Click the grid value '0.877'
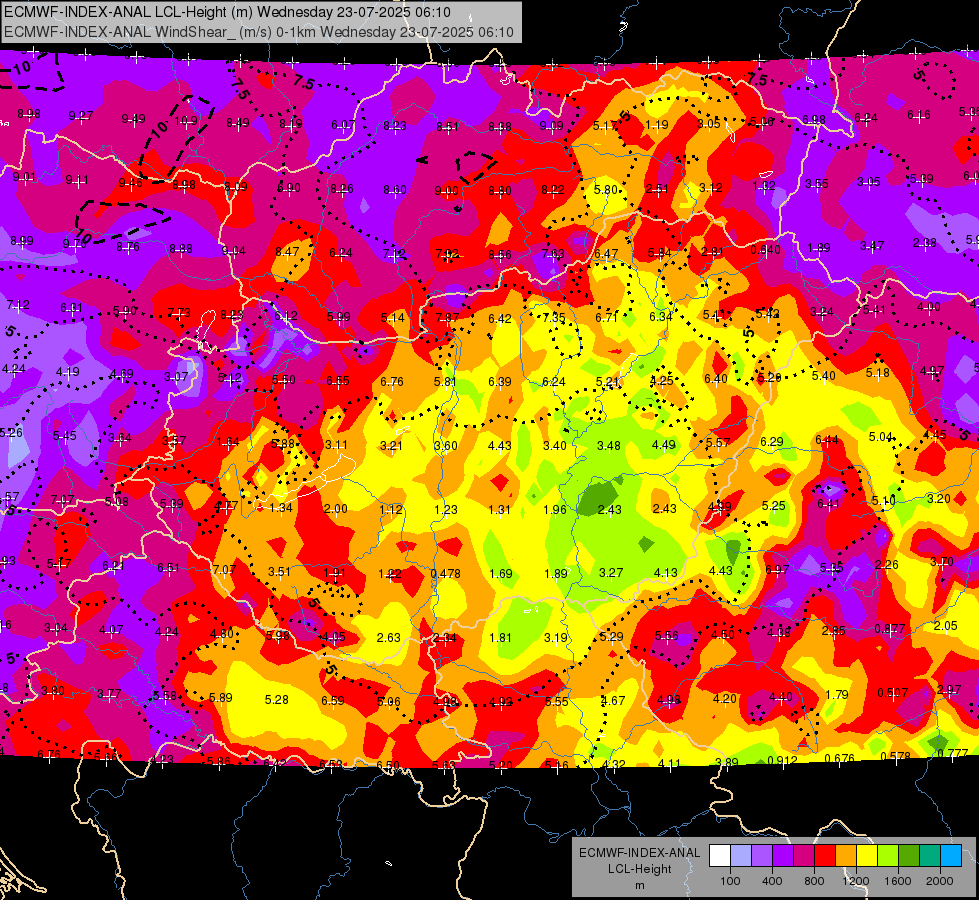 point(889,628)
